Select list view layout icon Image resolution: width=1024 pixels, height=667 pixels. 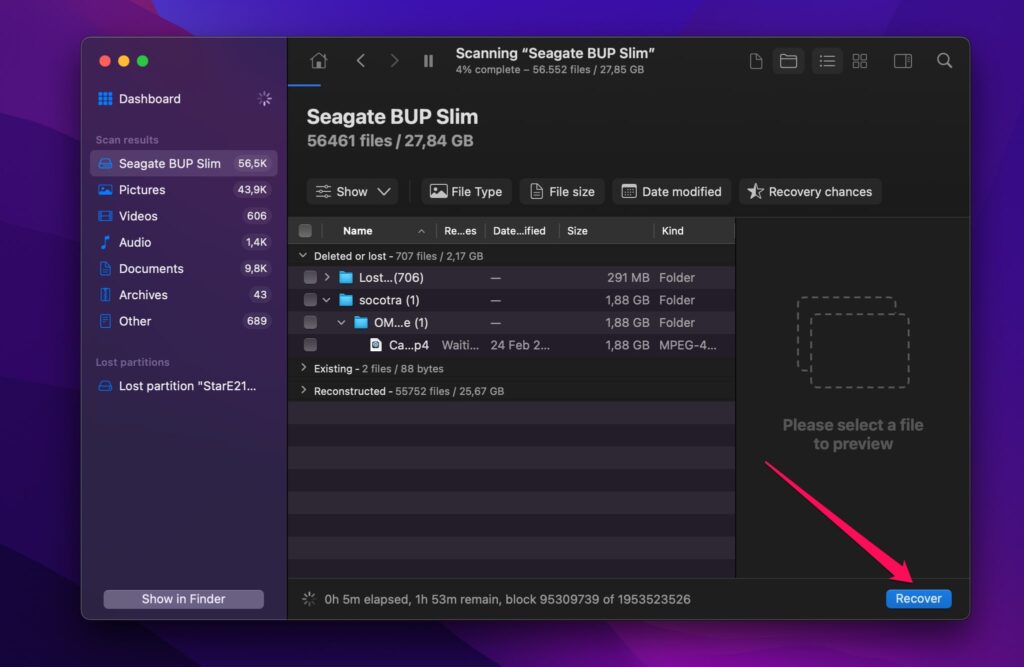(827, 61)
